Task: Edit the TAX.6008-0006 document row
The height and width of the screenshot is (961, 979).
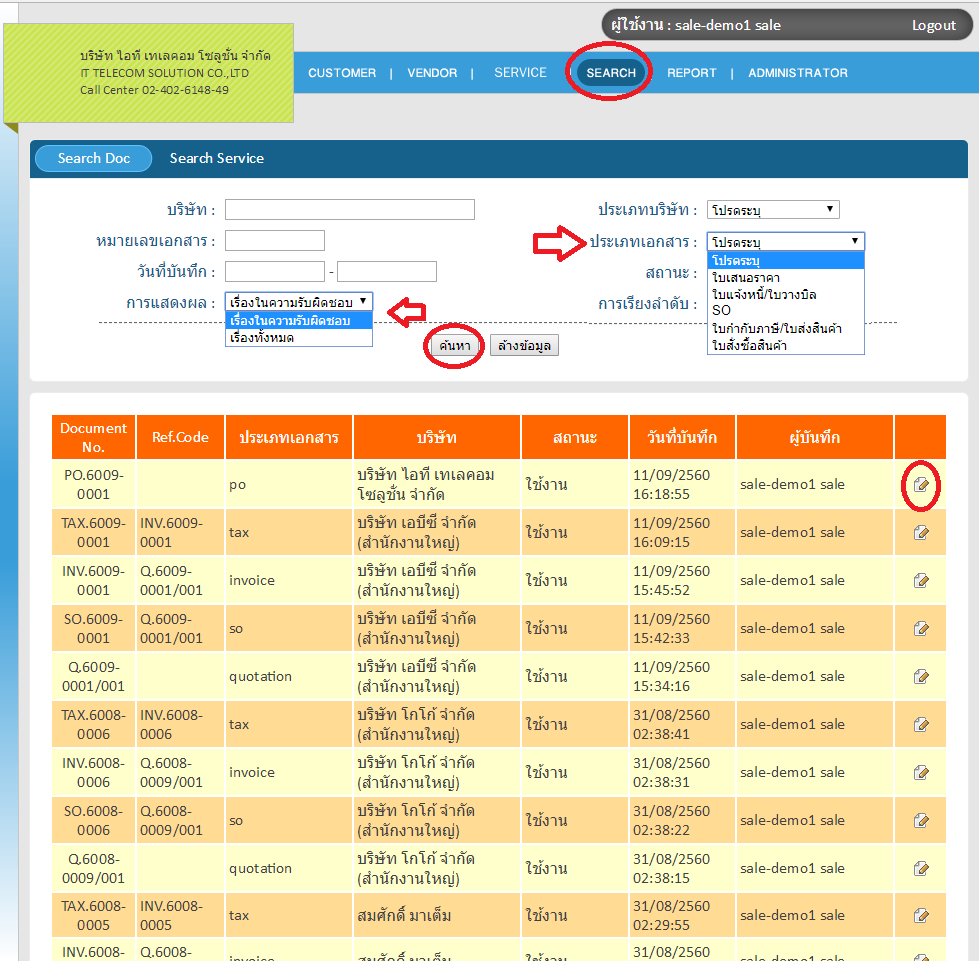Action: click(921, 724)
